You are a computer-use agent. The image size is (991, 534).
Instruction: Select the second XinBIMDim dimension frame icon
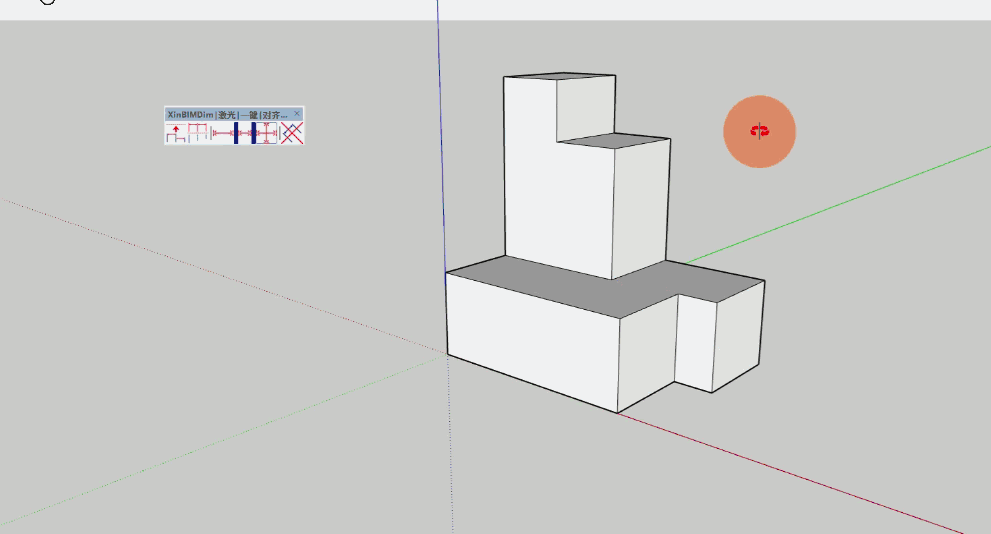click(x=199, y=134)
